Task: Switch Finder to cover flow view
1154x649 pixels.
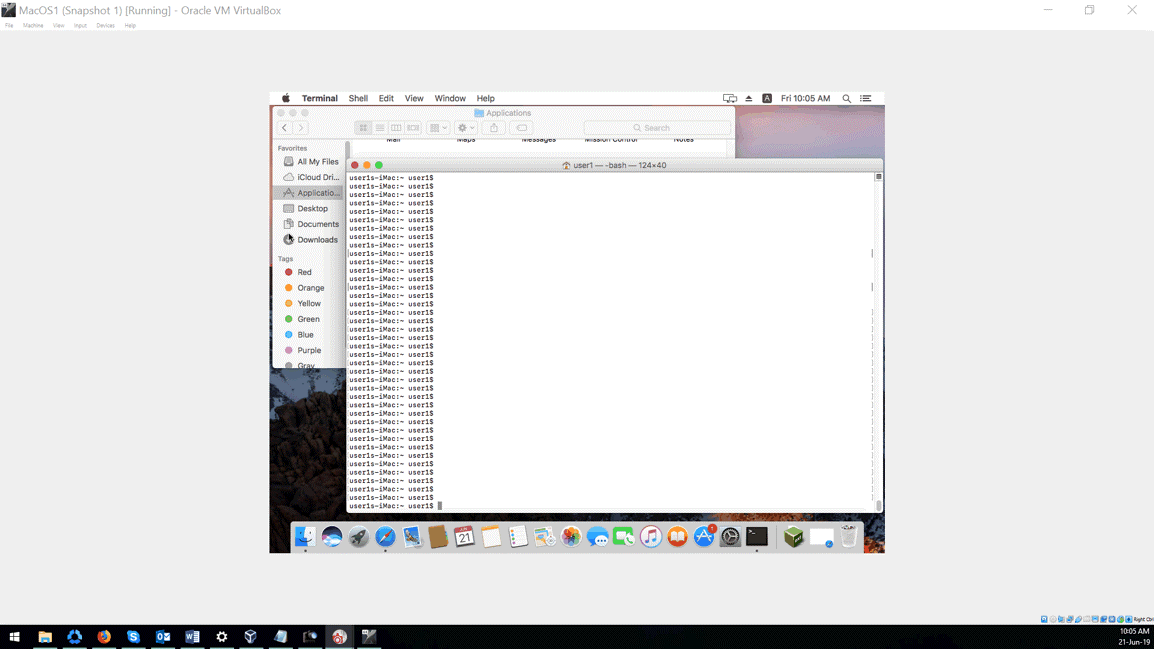Action: [x=413, y=128]
